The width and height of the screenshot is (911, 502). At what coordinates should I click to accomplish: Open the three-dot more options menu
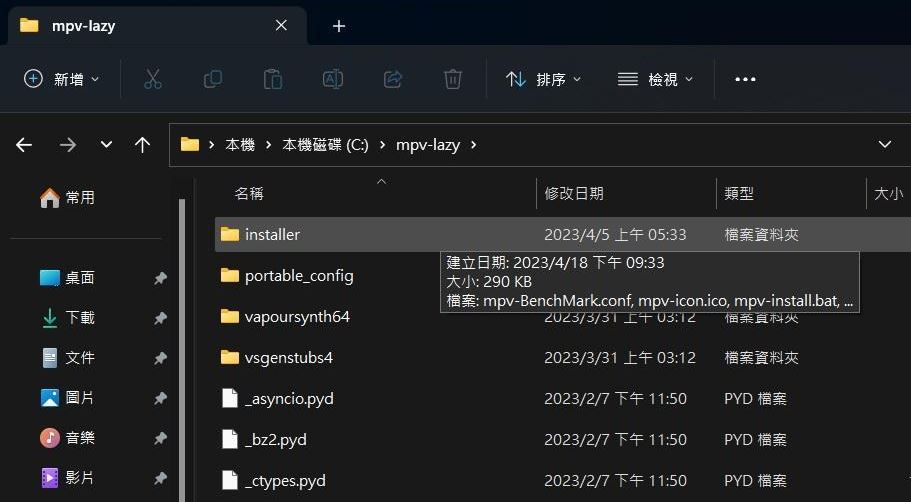click(x=745, y=80)
